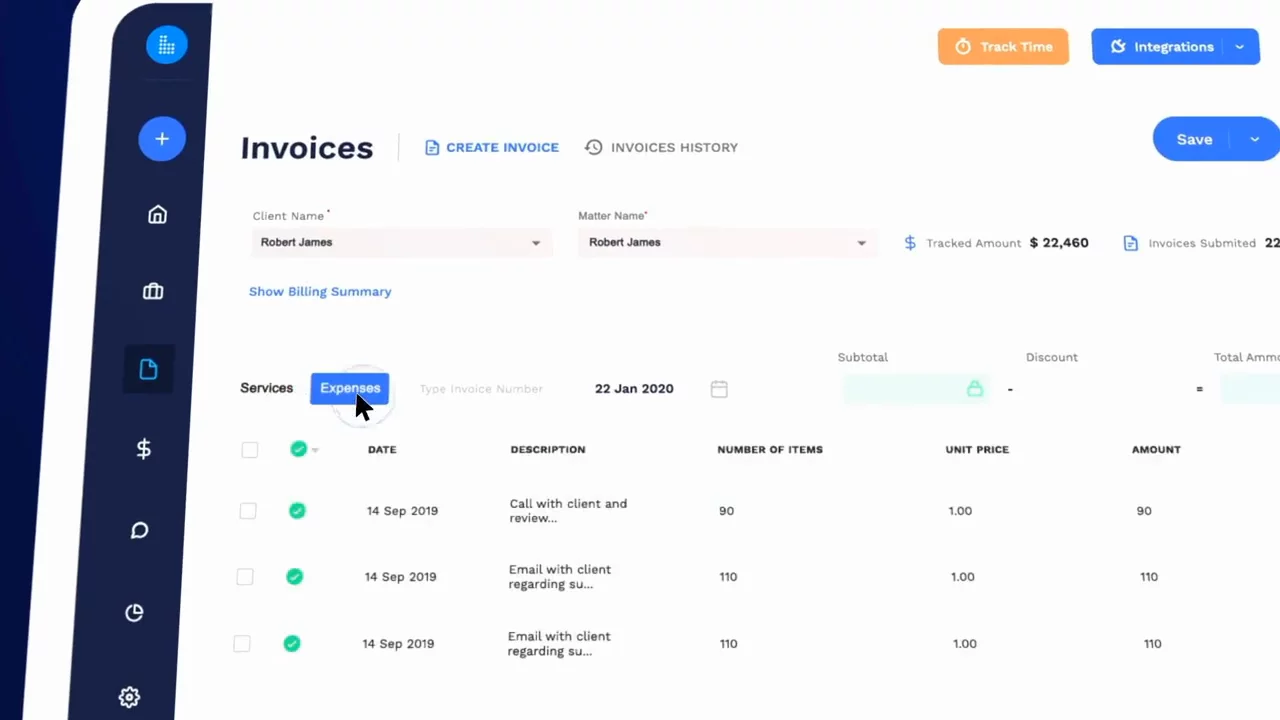Image resolution: width=1280 pixels, height=720 pixels.
Task: Click 'Call with client and review...' description
Action: coord(568,511)
